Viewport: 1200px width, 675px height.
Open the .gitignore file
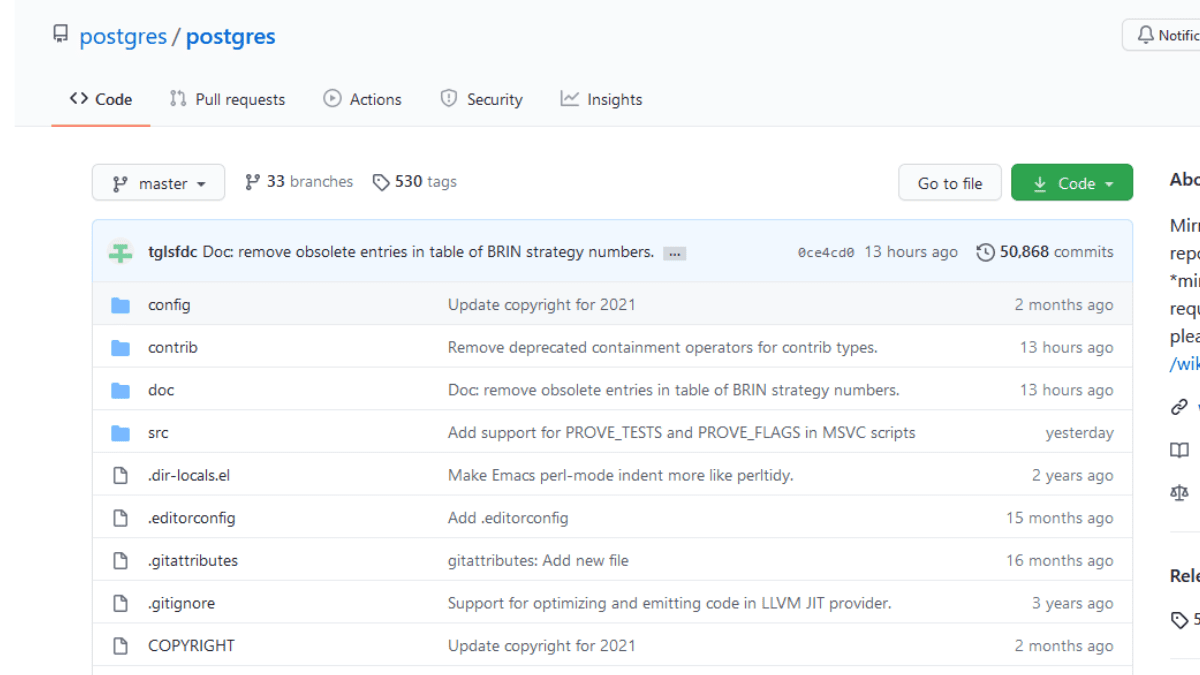(181, 604)
